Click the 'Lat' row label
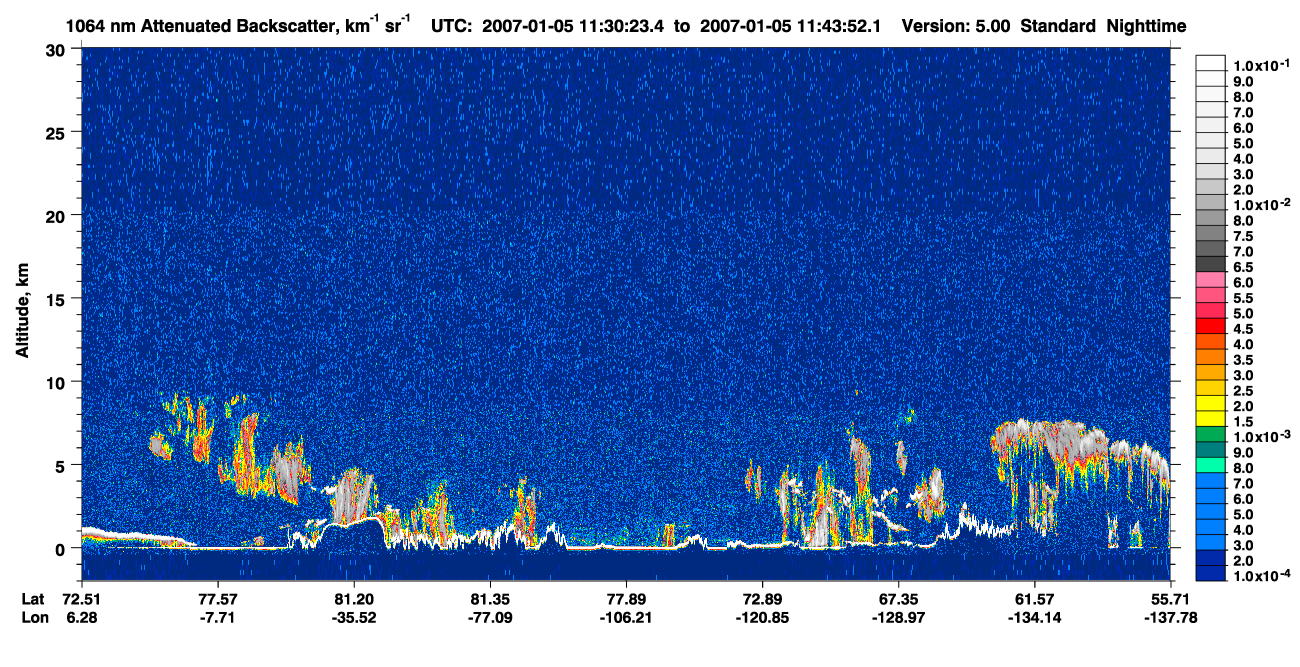Screen dimensions: 1300x667 32,598
